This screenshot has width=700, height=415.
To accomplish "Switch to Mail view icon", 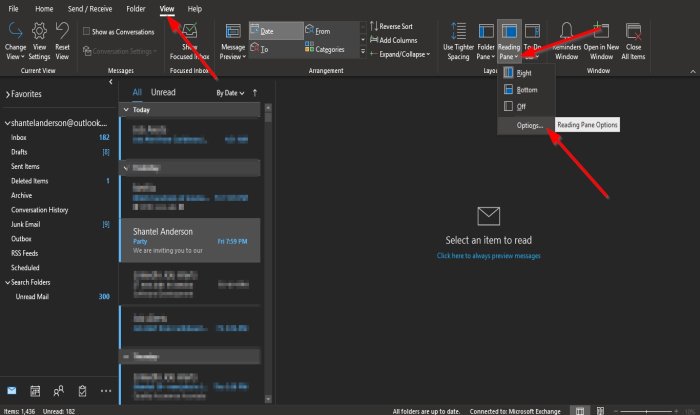I will pos(12,391).
